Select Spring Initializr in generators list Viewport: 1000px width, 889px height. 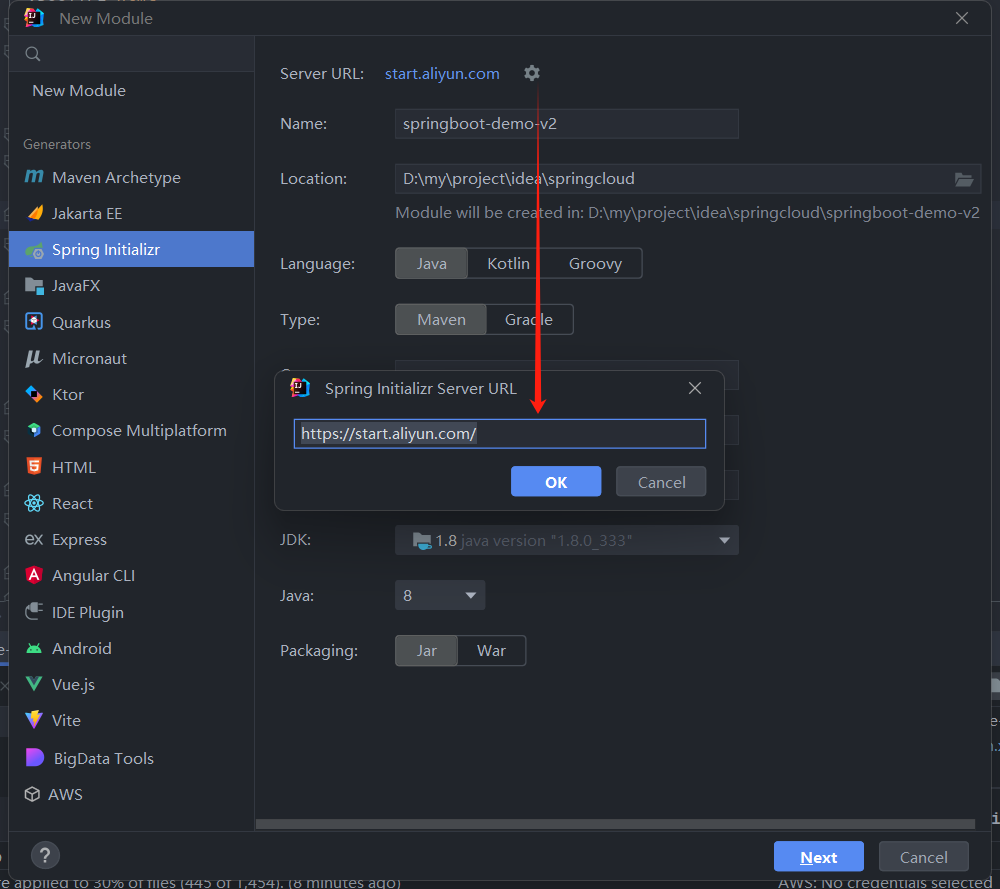[x=106, y=249]
